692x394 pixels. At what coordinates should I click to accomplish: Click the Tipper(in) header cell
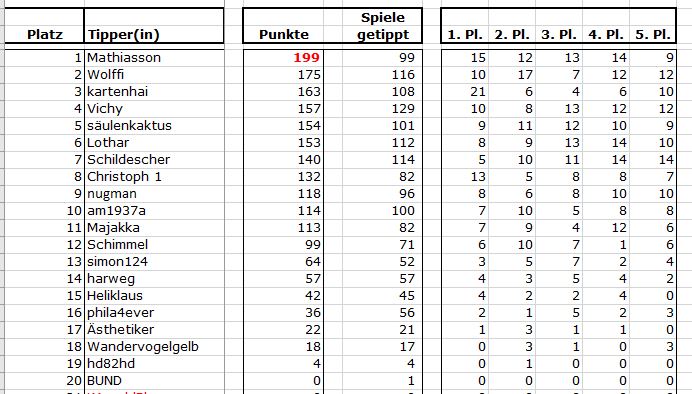[x=154, y=26]
